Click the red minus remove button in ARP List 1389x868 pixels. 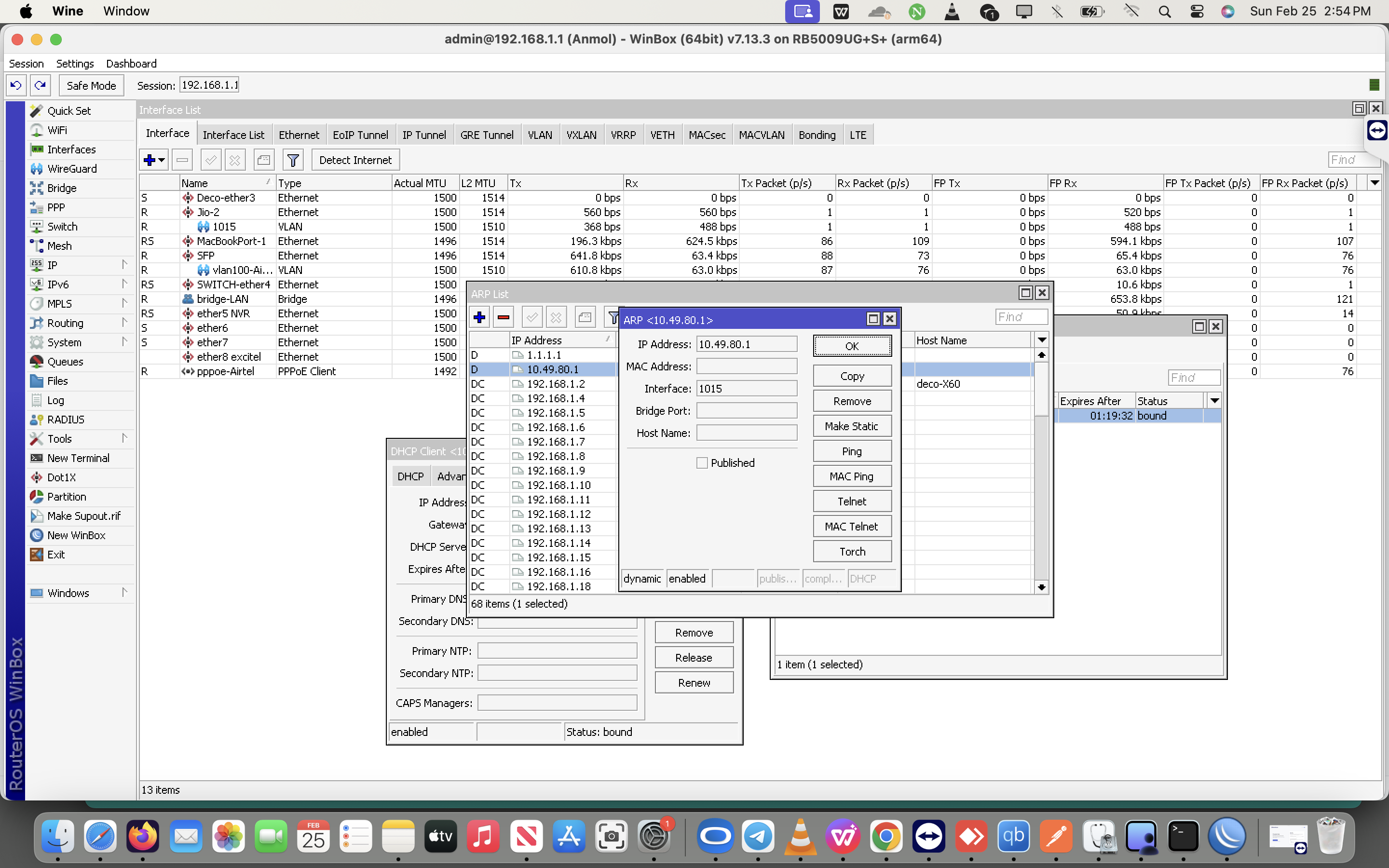[504, 317]
